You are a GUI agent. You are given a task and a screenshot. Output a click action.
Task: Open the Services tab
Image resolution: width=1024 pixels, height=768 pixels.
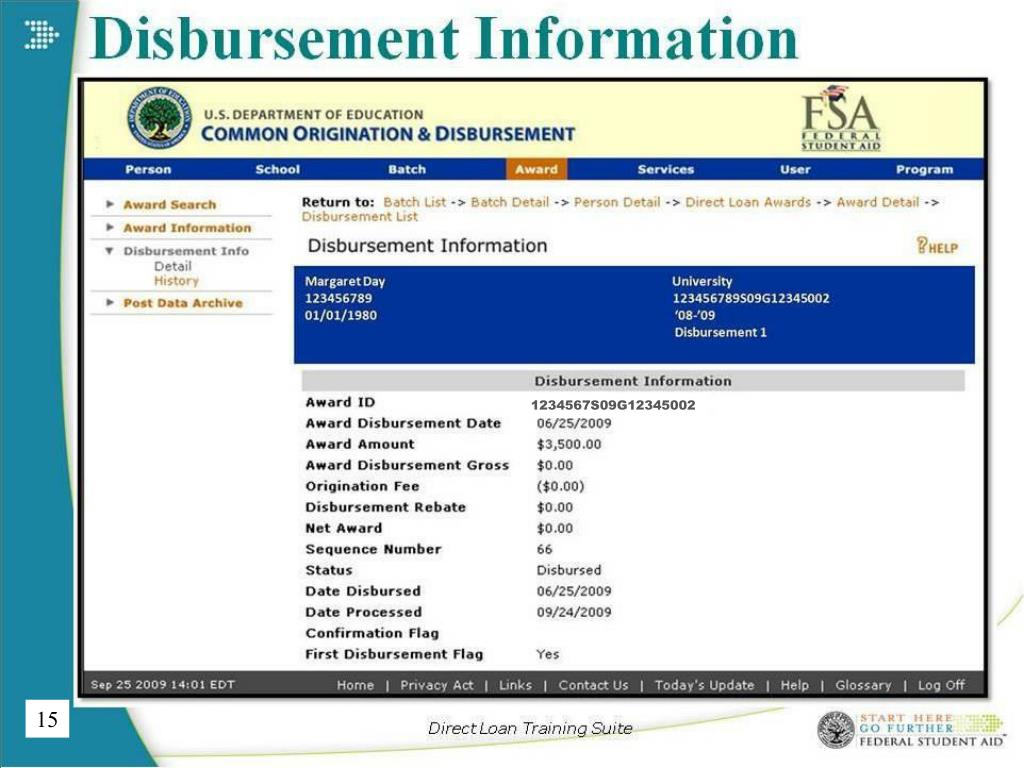coord(665,169)
